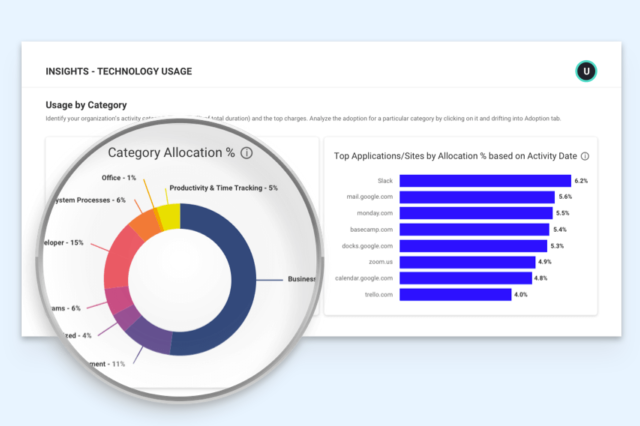Click the 4.0% value next to trello.com
The image size is (640, 426).
coord(521,295)
